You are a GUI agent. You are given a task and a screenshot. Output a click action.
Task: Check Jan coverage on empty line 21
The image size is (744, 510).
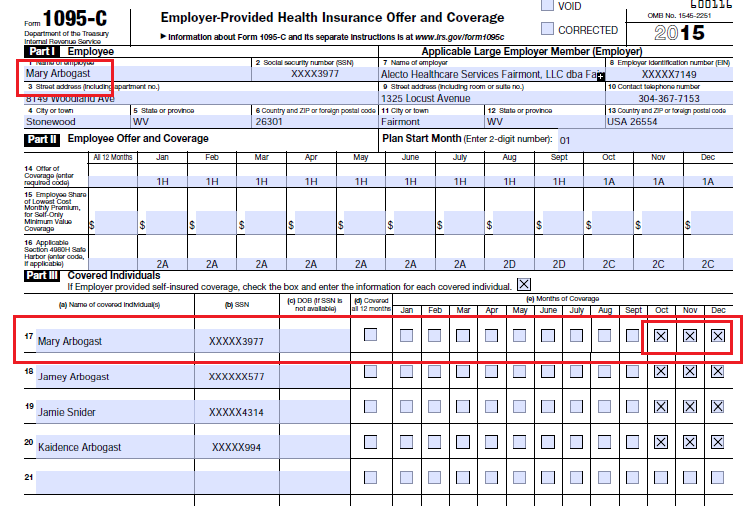point(406,477)
